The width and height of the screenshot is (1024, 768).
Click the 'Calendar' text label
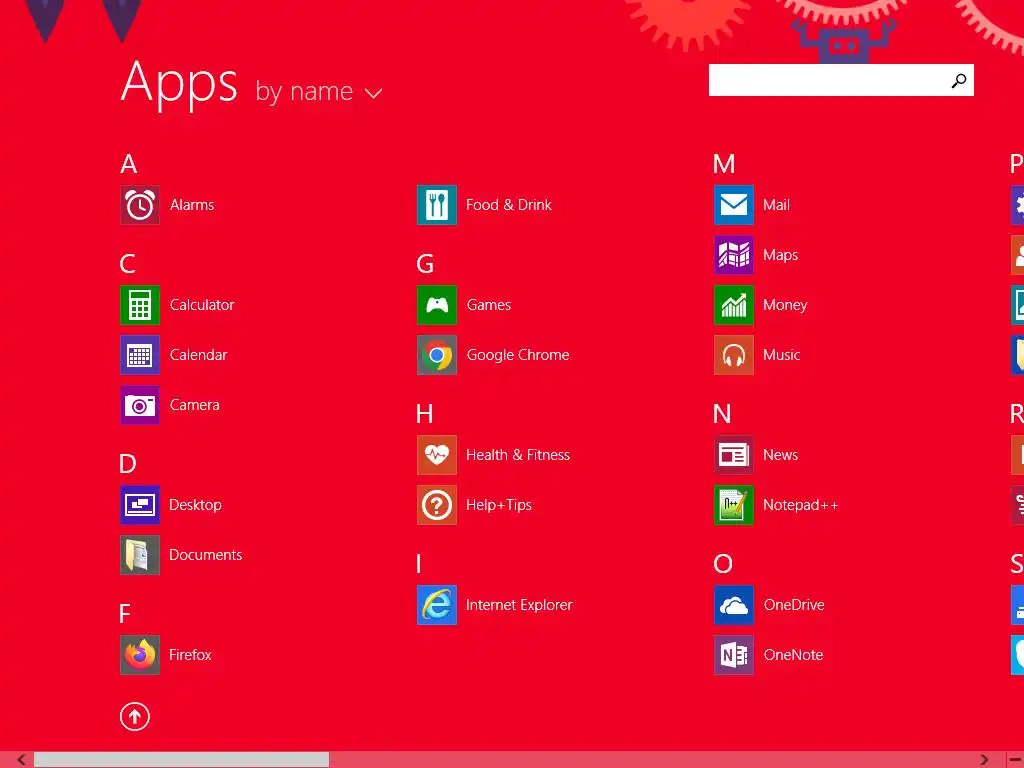point(199,355)
